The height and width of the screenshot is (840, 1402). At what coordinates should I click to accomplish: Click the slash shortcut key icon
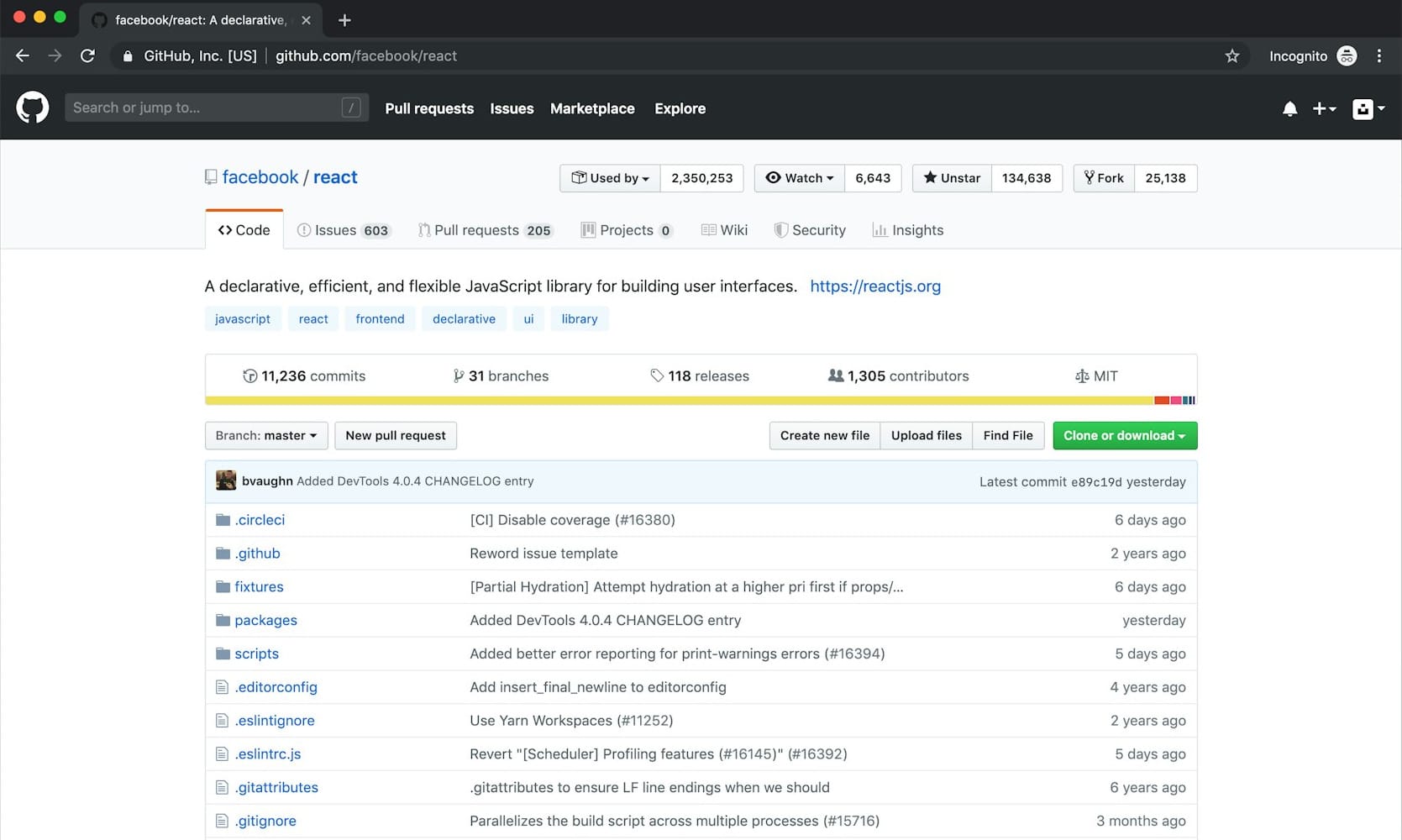click(x=351, y=108)
